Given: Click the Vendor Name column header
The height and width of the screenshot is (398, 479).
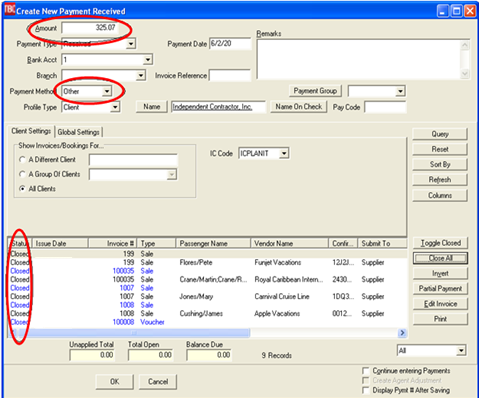Looking at the screenshot, I should pyautogui.click(x=289, y=244).
